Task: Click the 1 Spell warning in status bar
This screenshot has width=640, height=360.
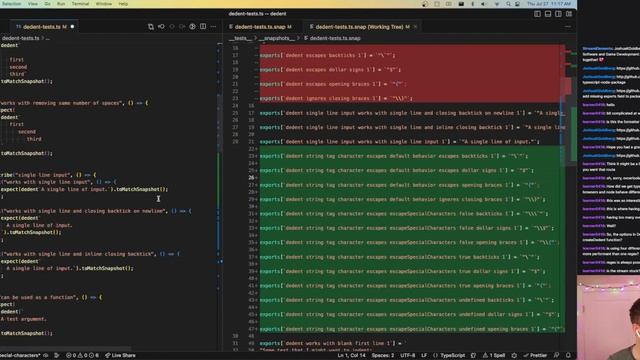Action: [x=494, y=356]
